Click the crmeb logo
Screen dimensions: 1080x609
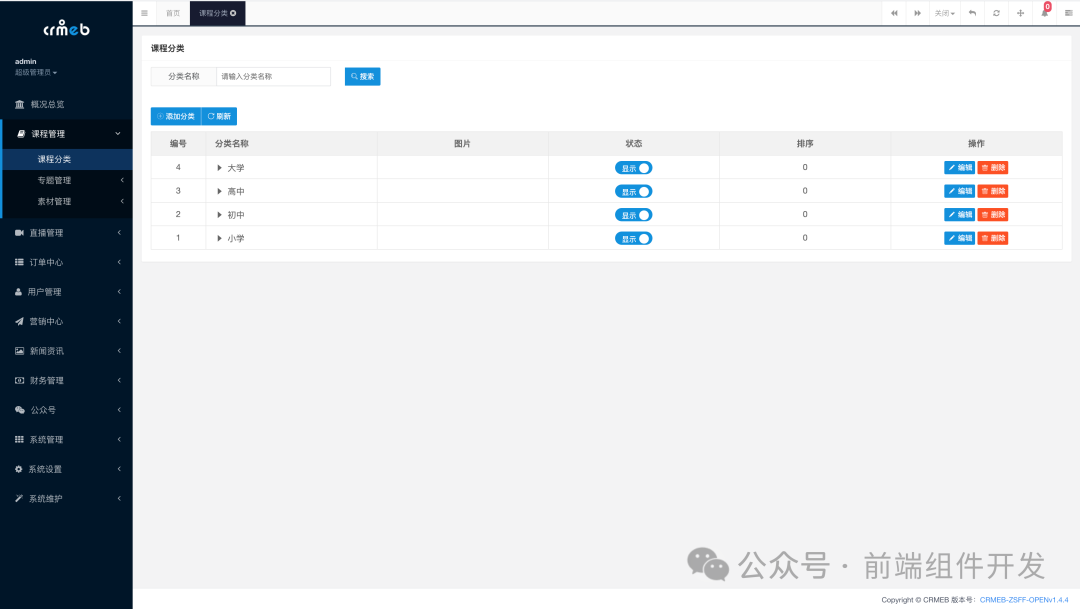[66, 29]
